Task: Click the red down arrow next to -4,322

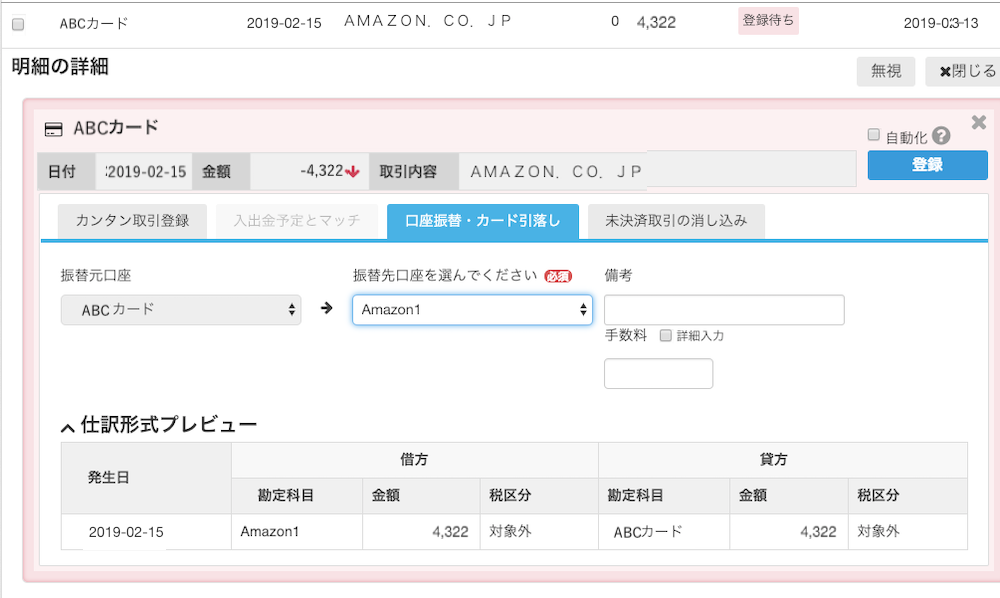Action: pyautogui.click(x=352, y=171)
